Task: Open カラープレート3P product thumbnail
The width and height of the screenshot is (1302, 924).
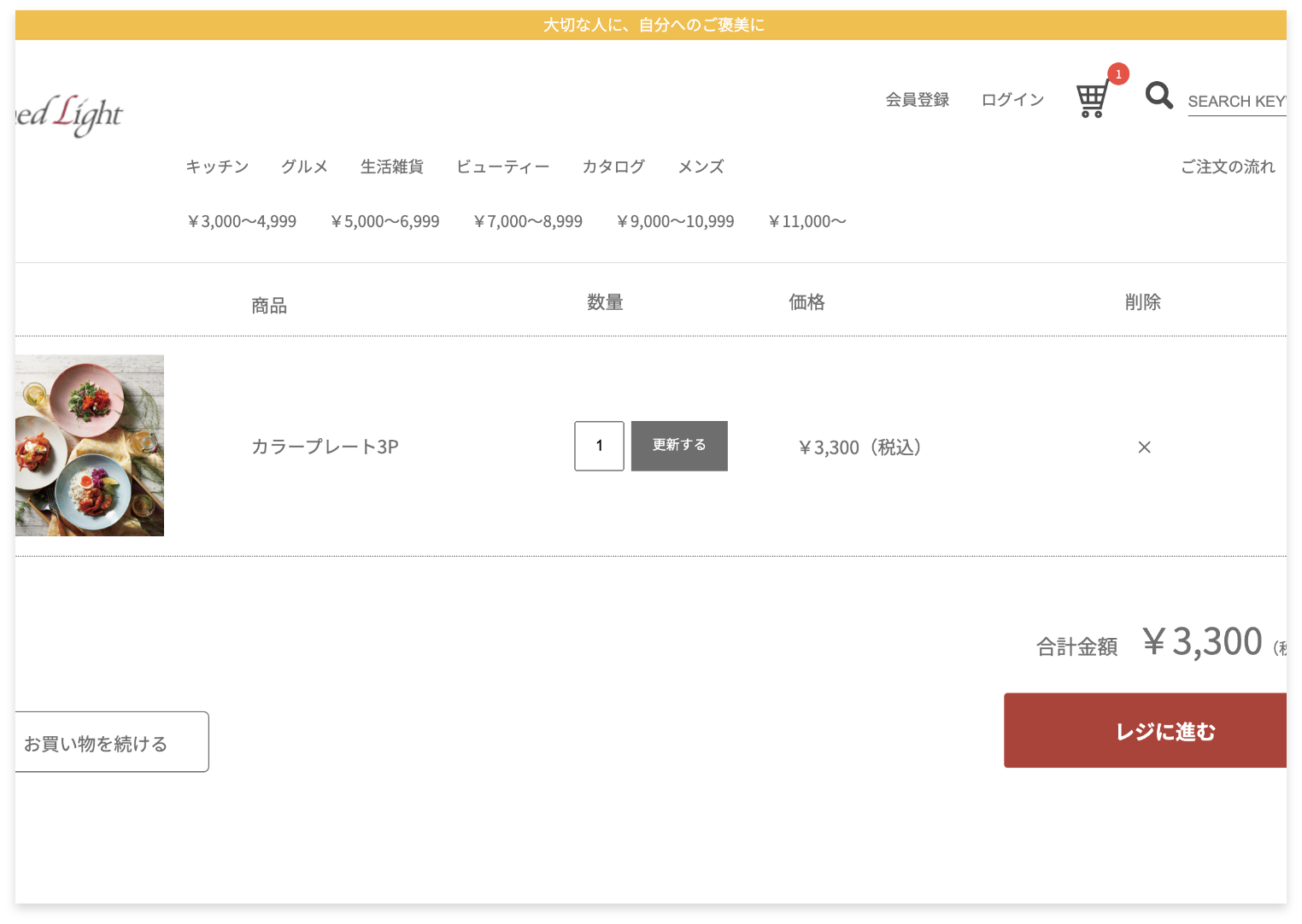Action: point(90,446)
